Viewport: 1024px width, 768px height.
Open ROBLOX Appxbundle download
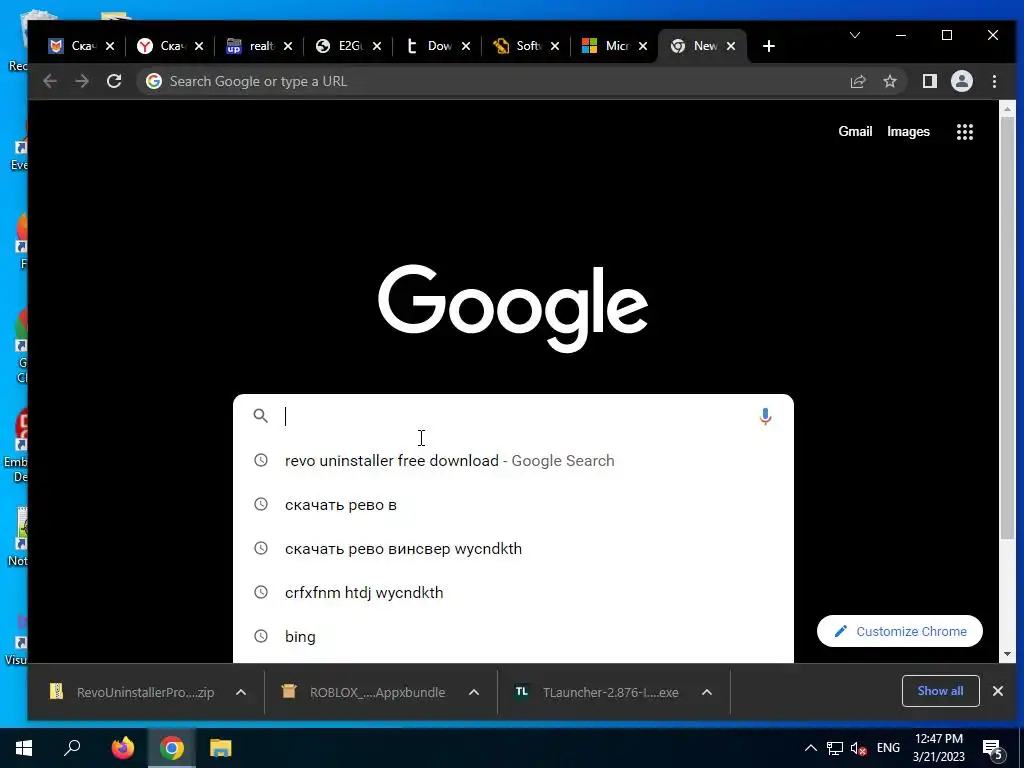tap(366, 692)
